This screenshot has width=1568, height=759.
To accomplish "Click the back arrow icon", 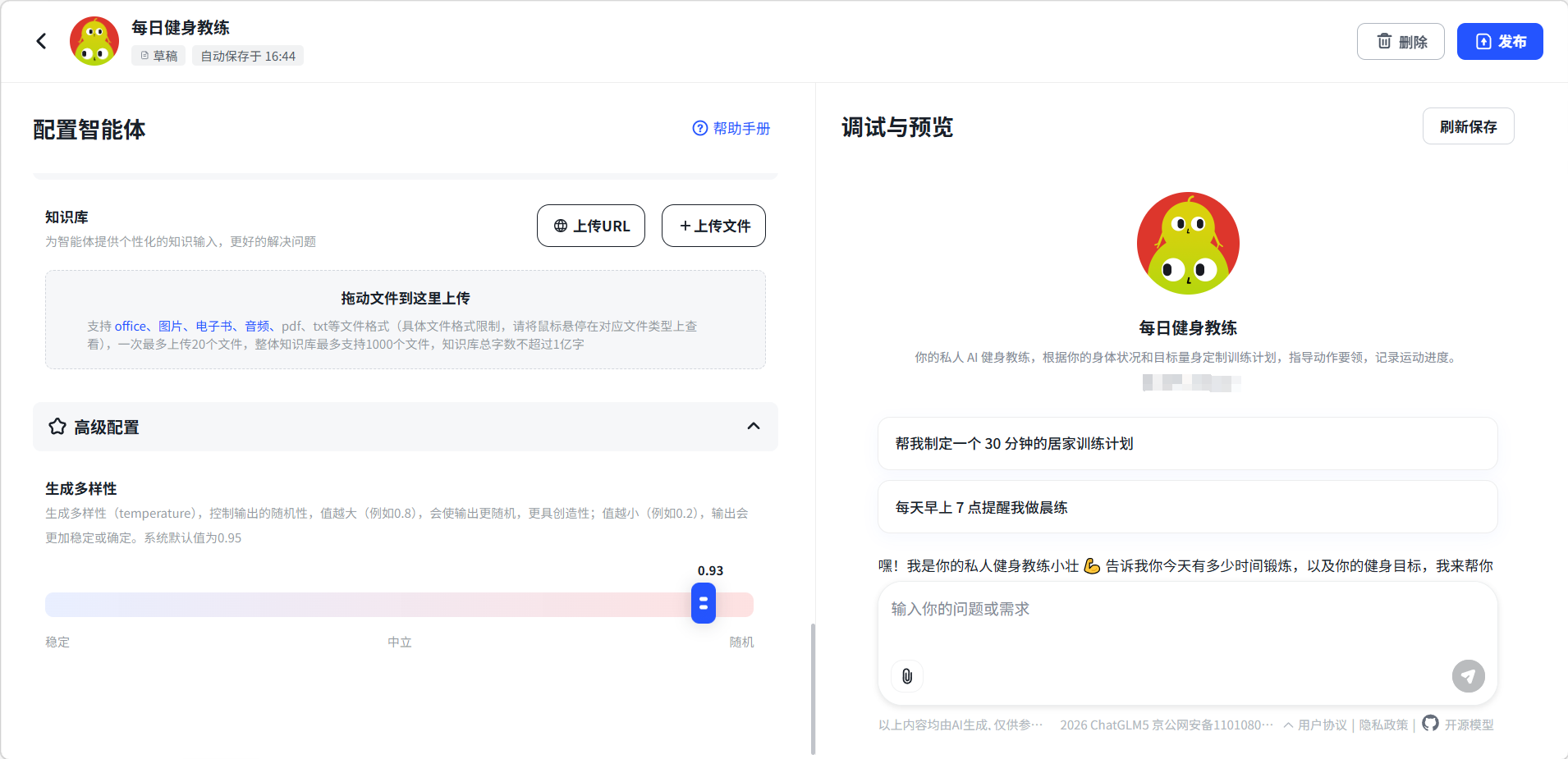I will 41,41.
